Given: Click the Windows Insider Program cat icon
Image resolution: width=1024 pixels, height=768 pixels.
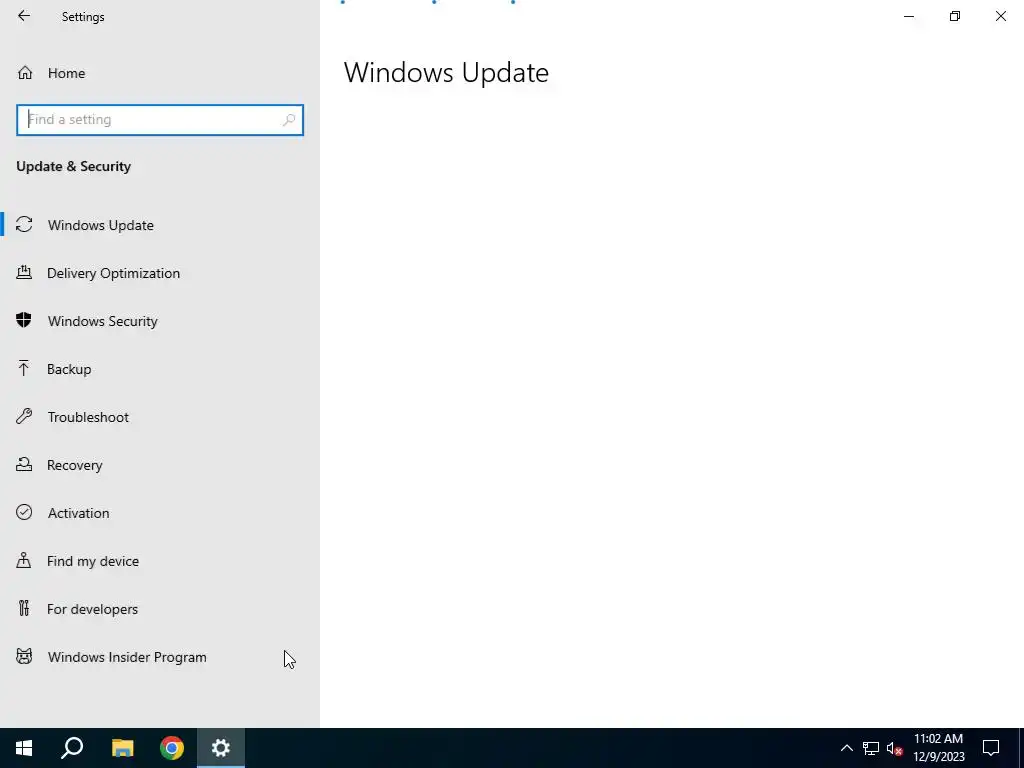Looking at the screenshot, I should [24, 656].
